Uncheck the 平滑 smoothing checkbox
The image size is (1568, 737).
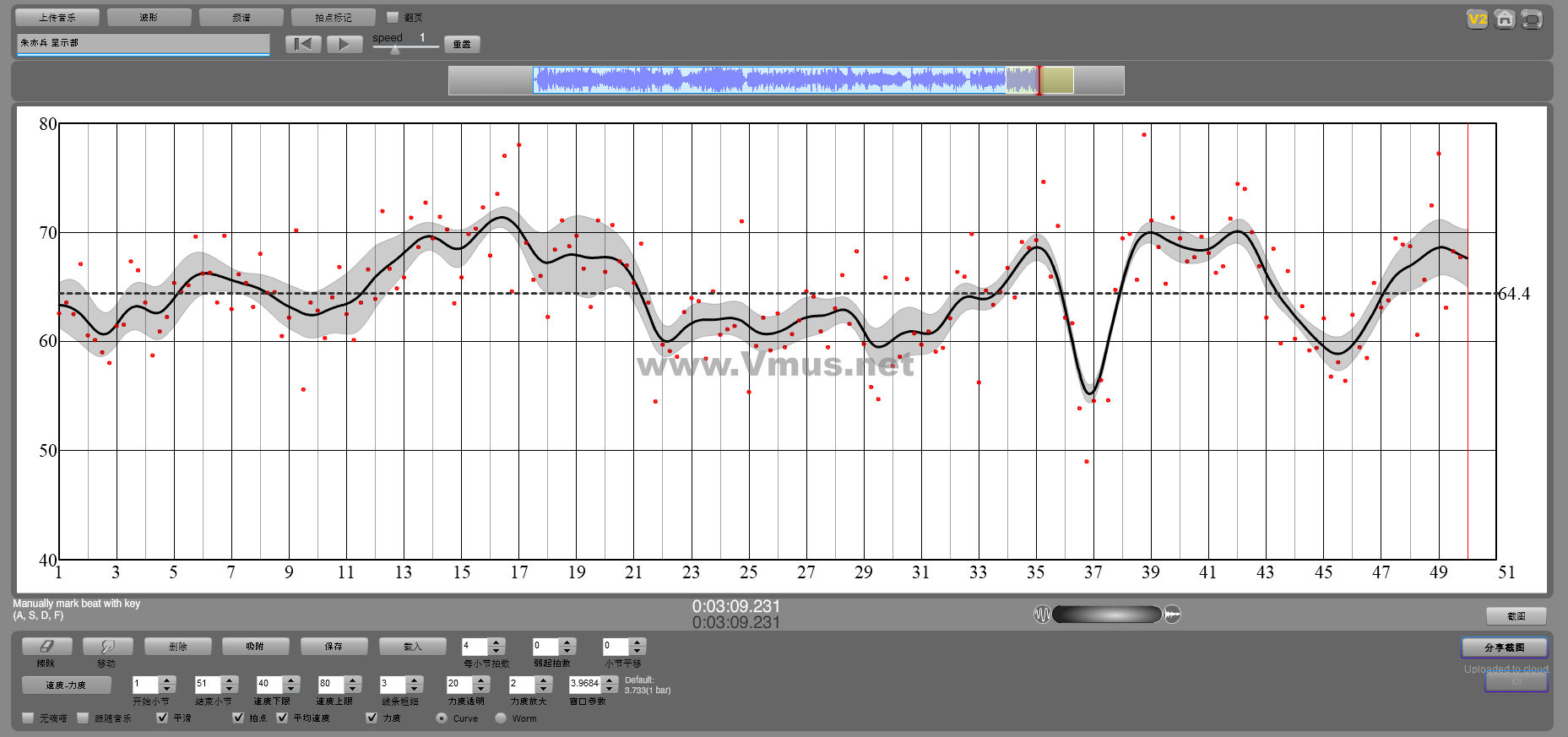[x=162, y=718]
